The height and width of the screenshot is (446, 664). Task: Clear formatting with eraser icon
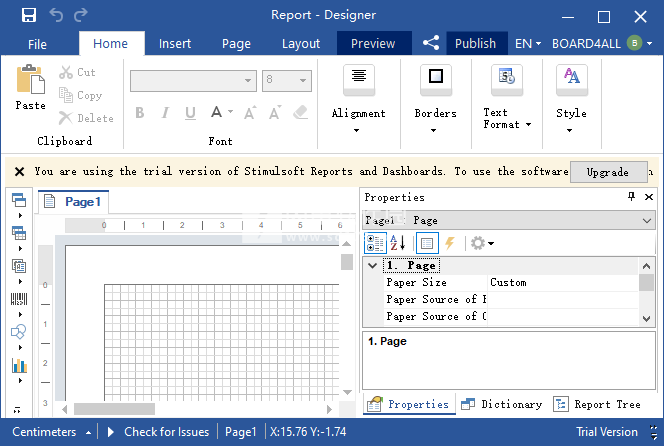tap(300, 113)
